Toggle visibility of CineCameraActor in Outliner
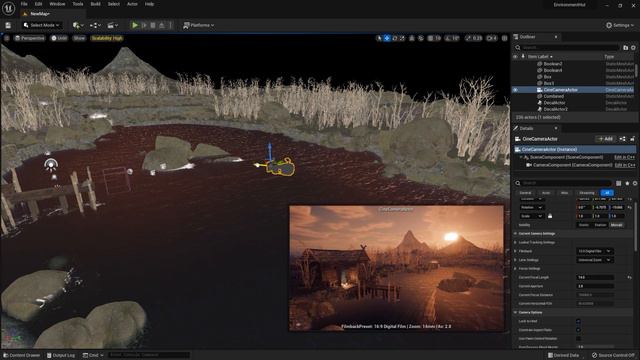 tap(515, 90)
